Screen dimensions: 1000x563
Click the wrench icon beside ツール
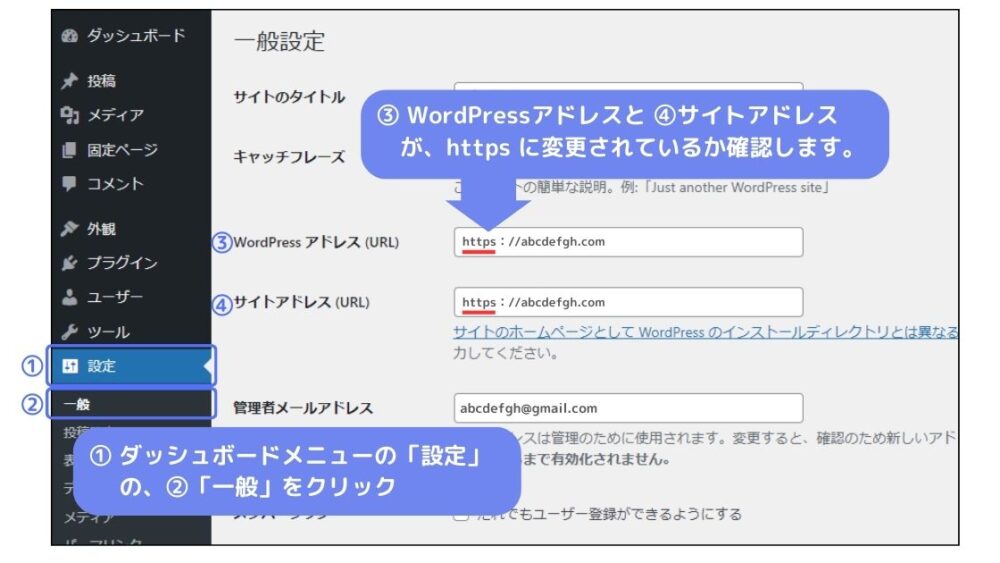pyautogui.click(x=70, y=332)
